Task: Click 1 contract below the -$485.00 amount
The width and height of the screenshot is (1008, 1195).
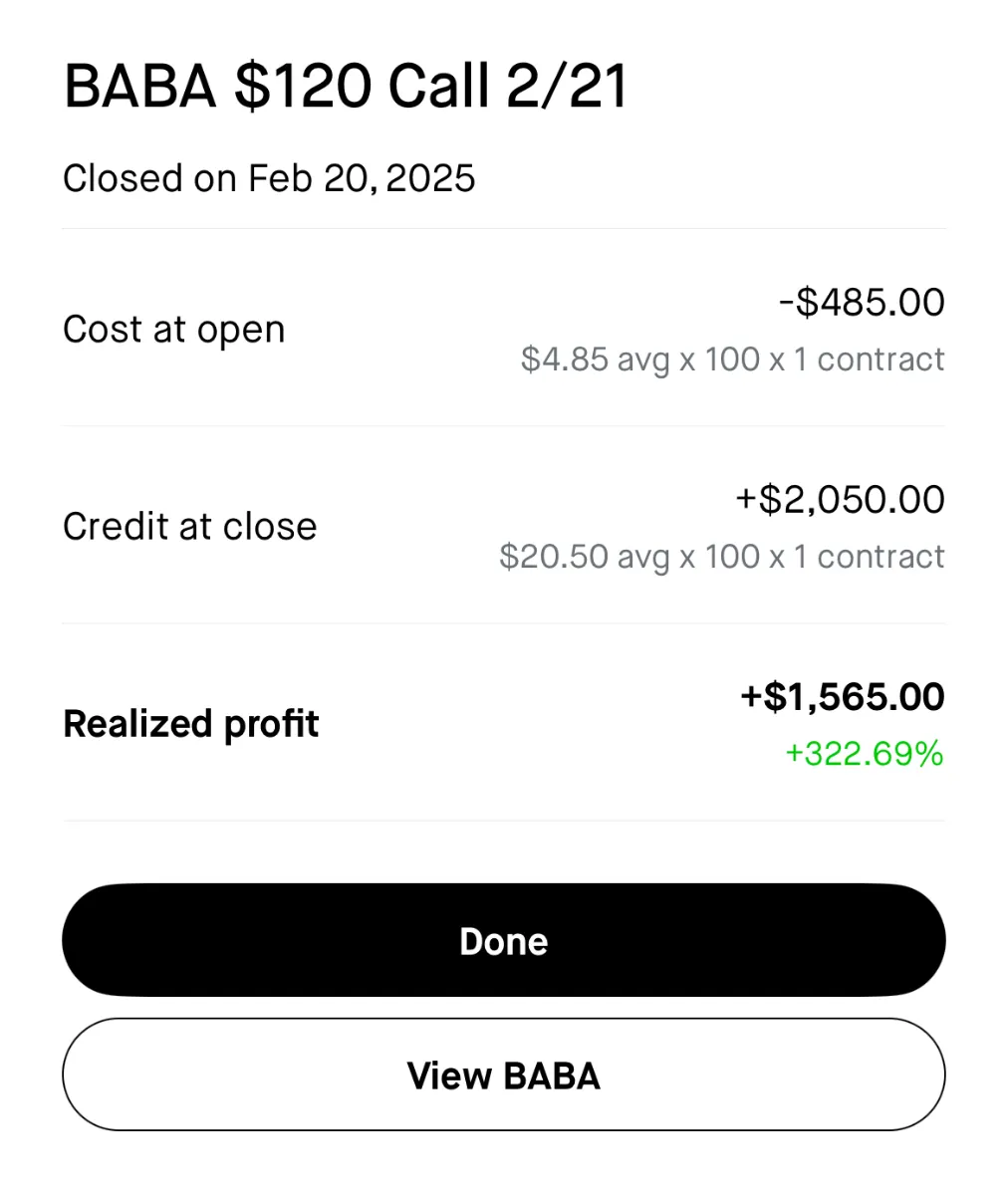Action: pyautogui.click(x=869, y=359)
